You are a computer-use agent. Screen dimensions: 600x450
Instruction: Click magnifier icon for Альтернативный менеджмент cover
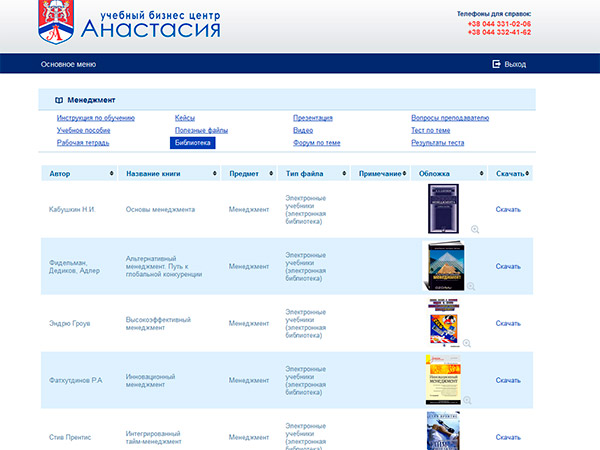[x=471, y=286]
